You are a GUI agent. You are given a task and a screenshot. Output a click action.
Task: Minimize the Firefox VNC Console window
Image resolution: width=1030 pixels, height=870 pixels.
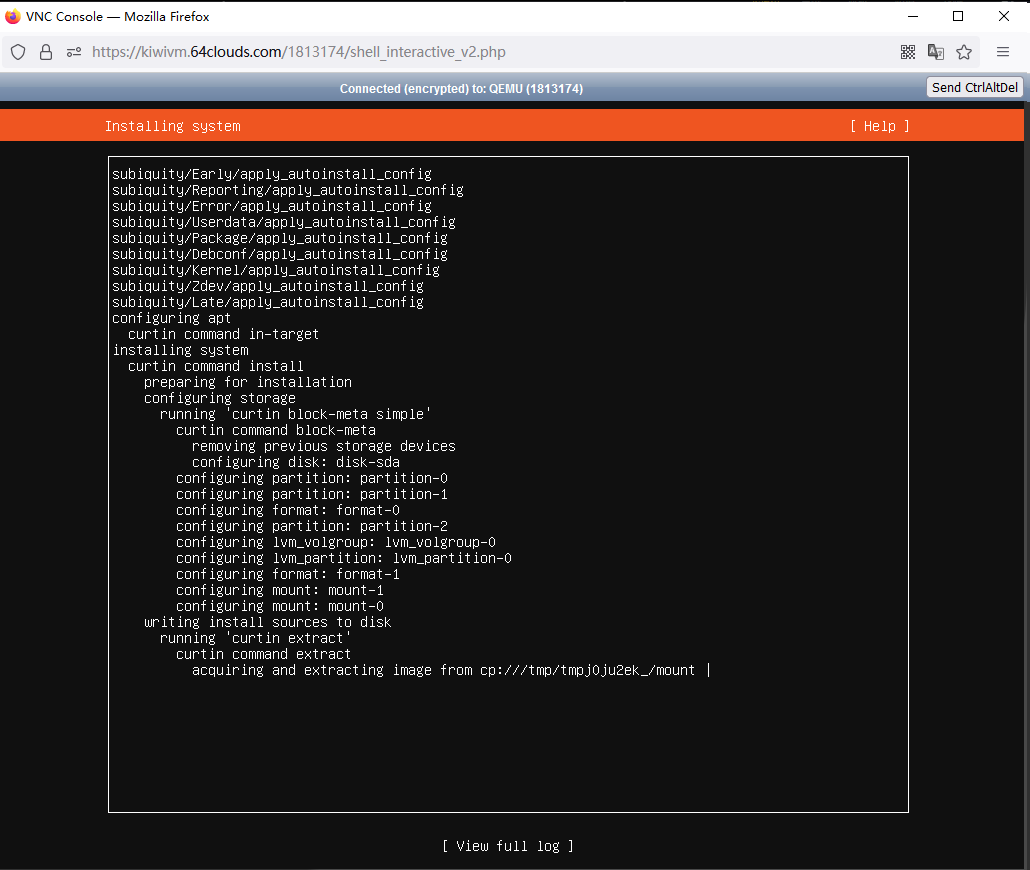click(x=912, y=17)
